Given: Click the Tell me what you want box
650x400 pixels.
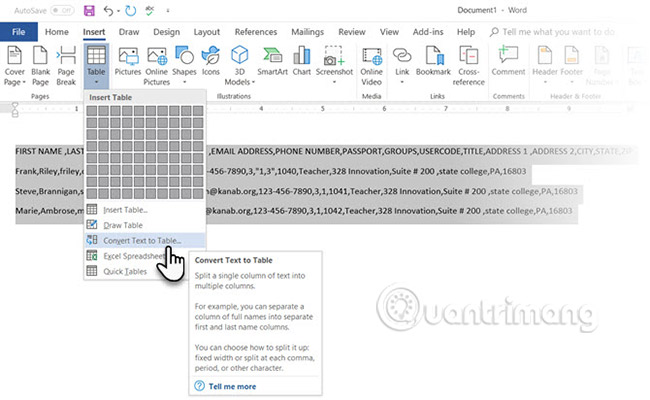Looking at the screenshot, I should coord(552,32).
